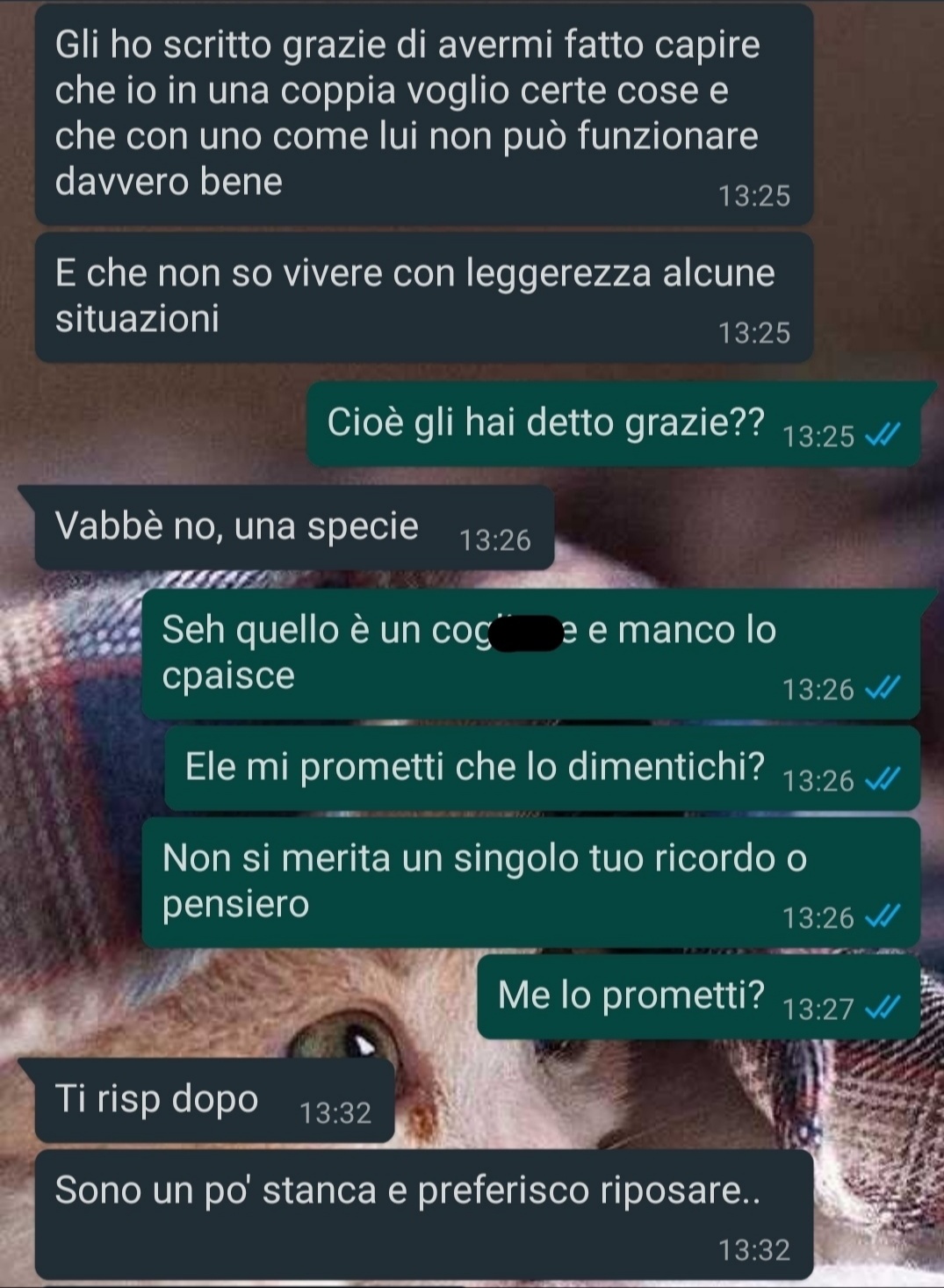Screen dimensions: 944x1288
Task: Tap the 13:26 timestamp on 'Vabbè no' message
Action: pyautogui.click(x=495, y=540)
